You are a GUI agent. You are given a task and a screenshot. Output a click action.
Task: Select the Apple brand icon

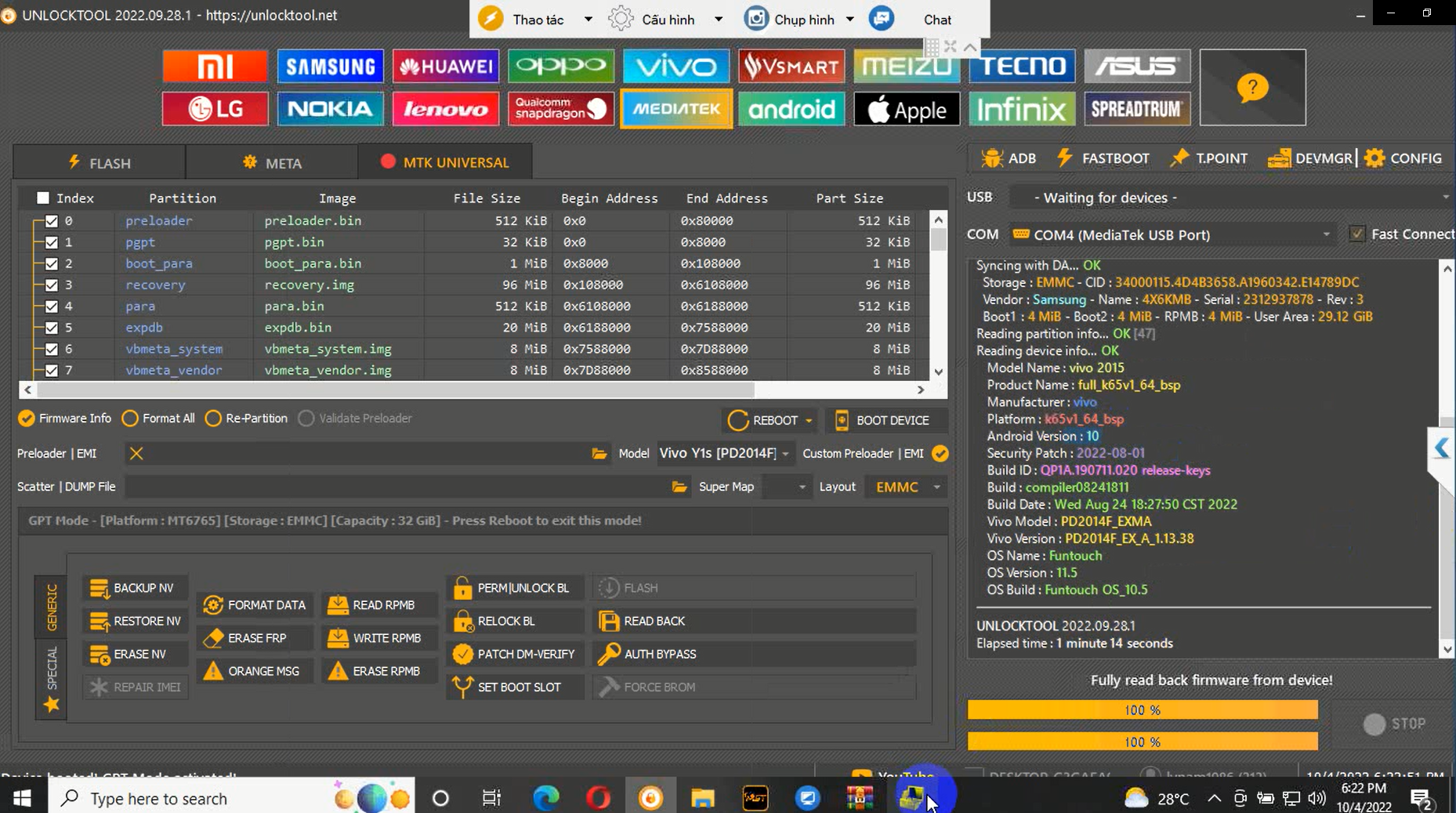907,109
